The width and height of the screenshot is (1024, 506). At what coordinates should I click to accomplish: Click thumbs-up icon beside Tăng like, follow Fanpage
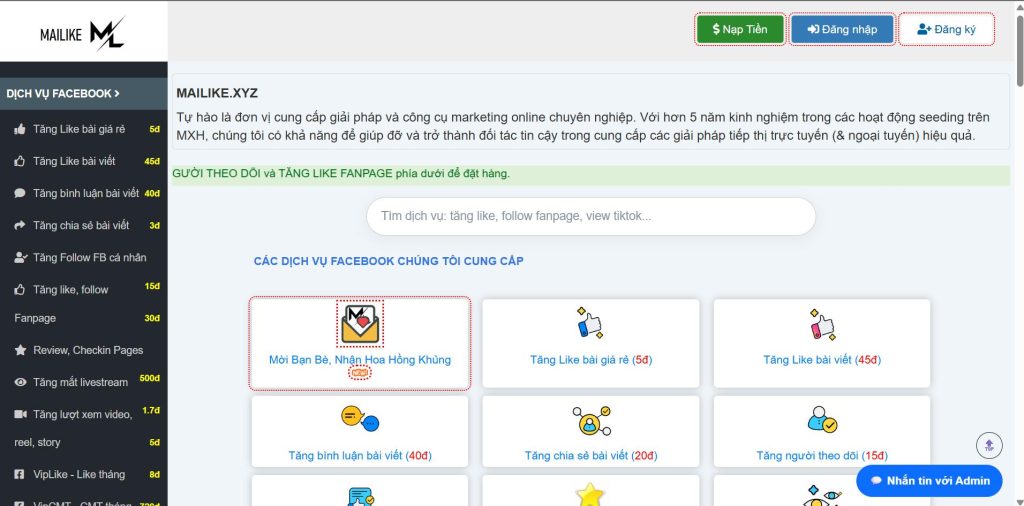[20, 289]
